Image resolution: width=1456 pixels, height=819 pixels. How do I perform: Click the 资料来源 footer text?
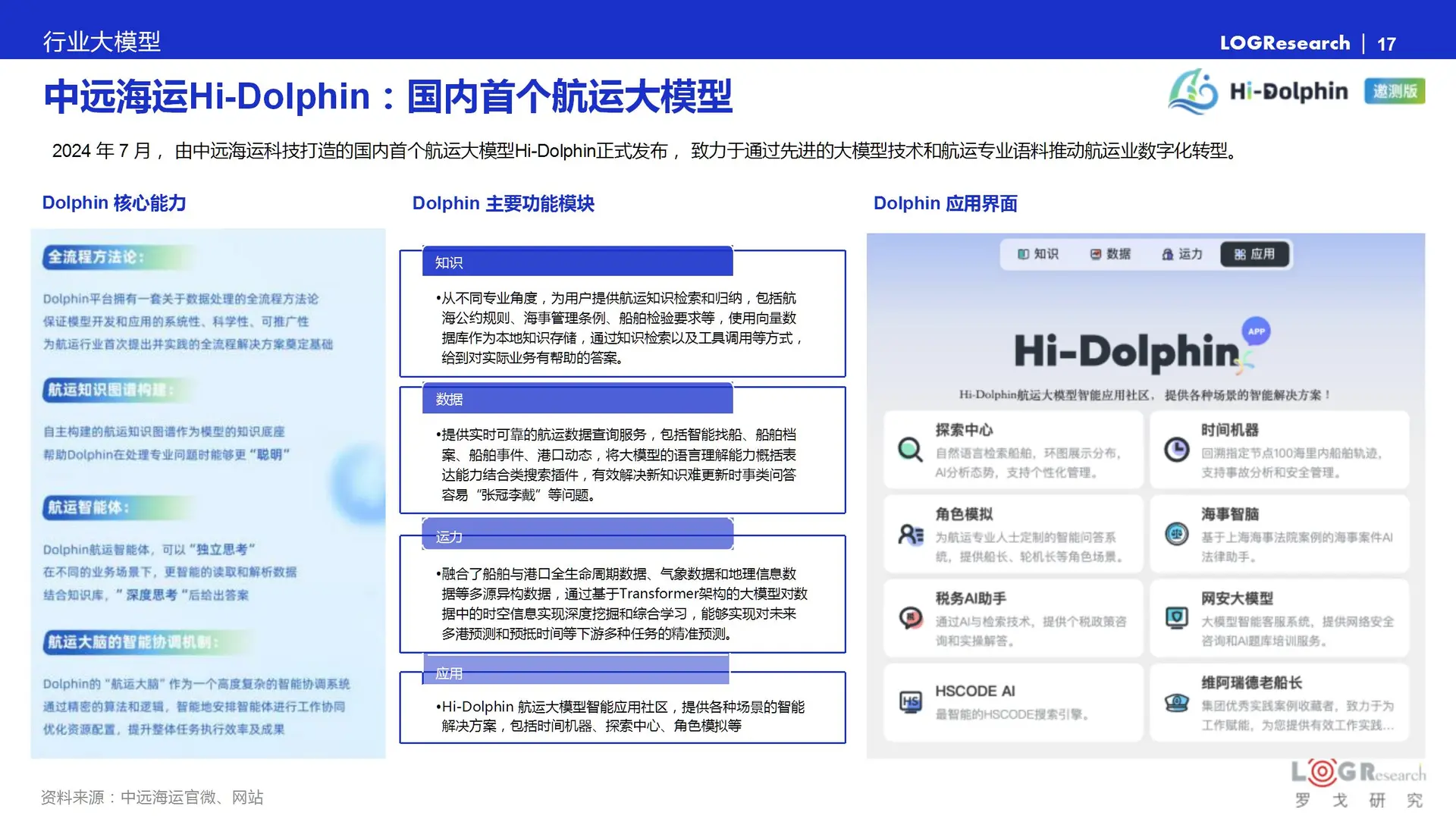pos(152,797)
